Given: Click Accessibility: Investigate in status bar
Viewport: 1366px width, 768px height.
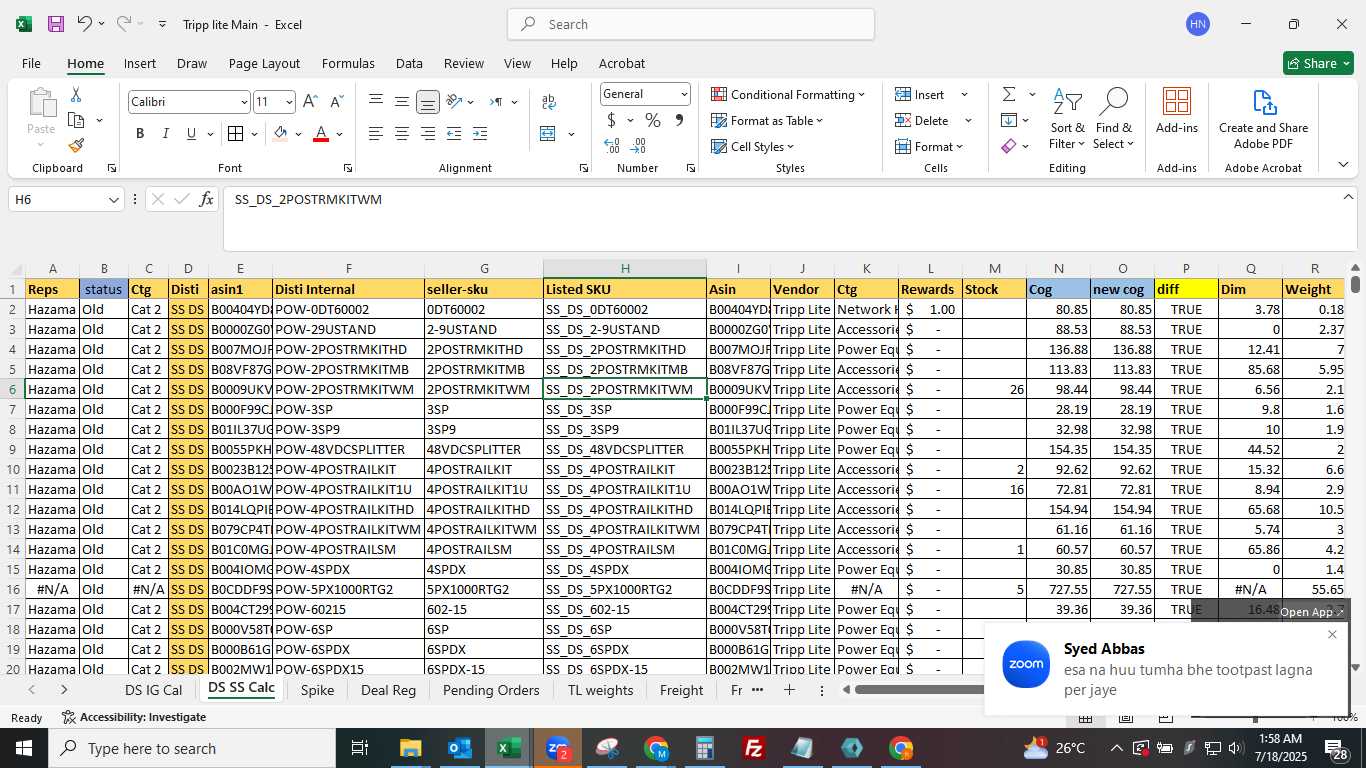Looking at the screenshot, I should pyautogui.click(x=134, y=717).
